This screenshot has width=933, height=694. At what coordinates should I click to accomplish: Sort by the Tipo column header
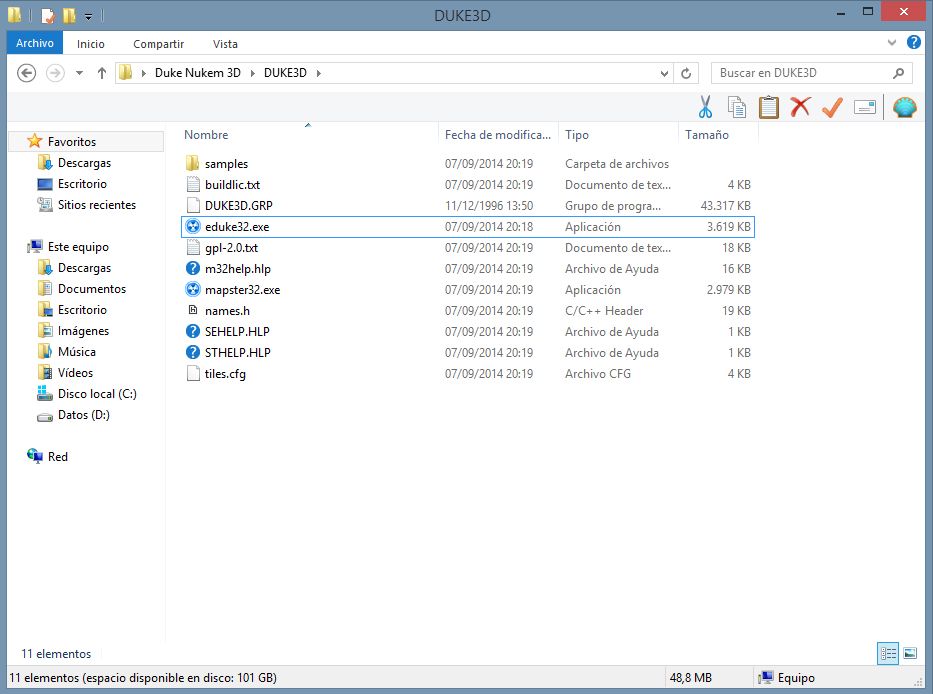pyautogui.click(x=577, y=135)
